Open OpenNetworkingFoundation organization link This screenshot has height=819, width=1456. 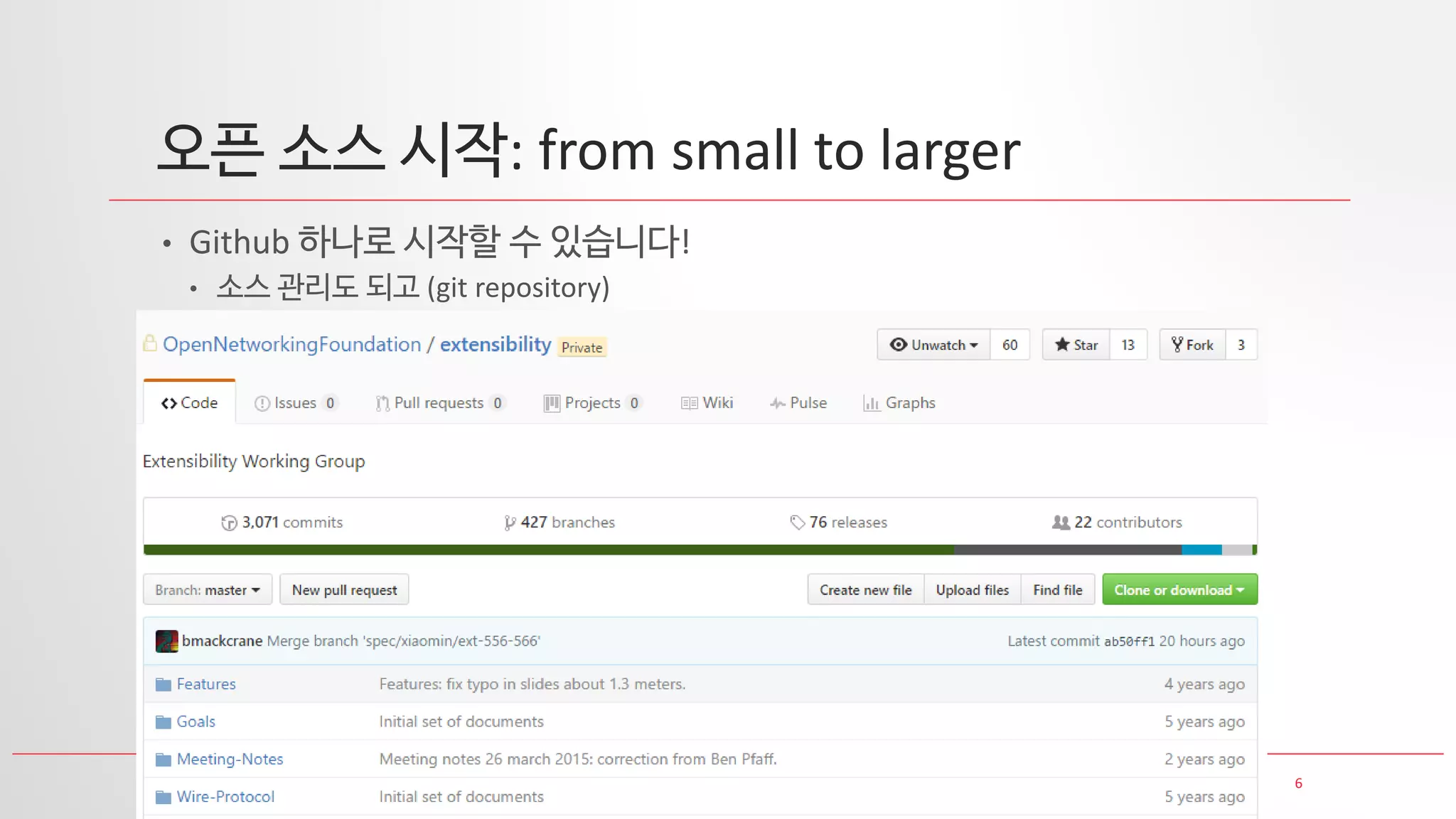tap(292, 345)
